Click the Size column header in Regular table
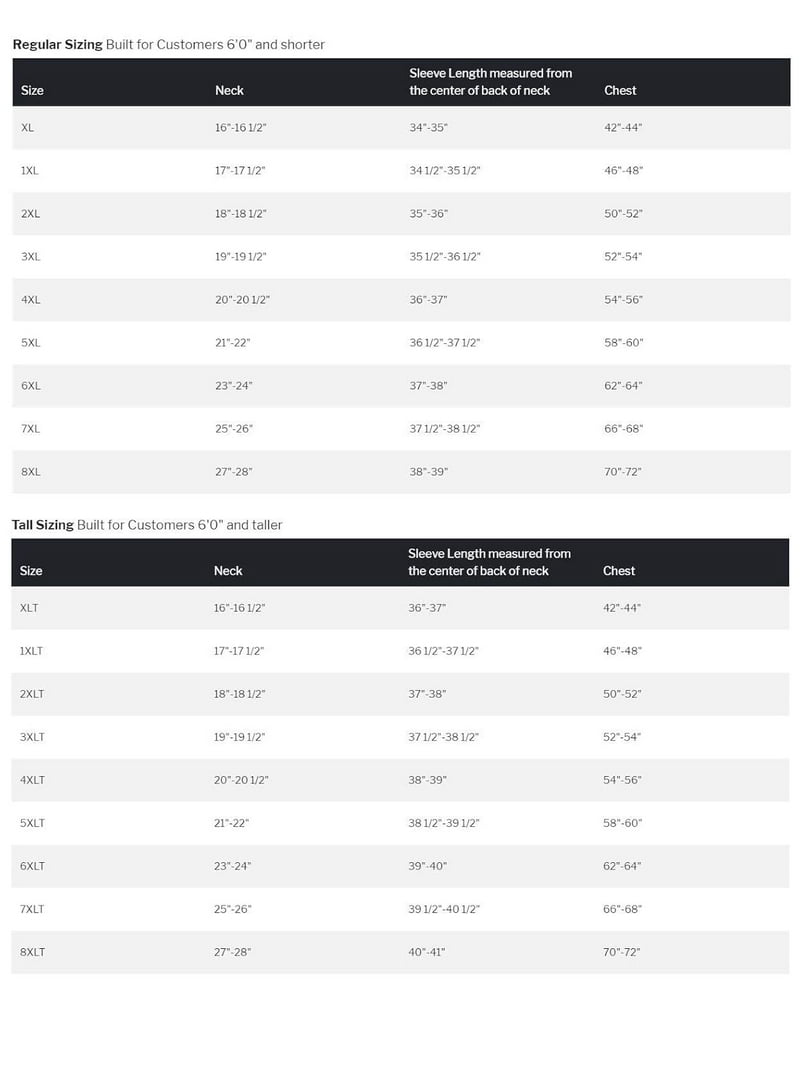800x1067 pixels. click(x=33, y=90)
